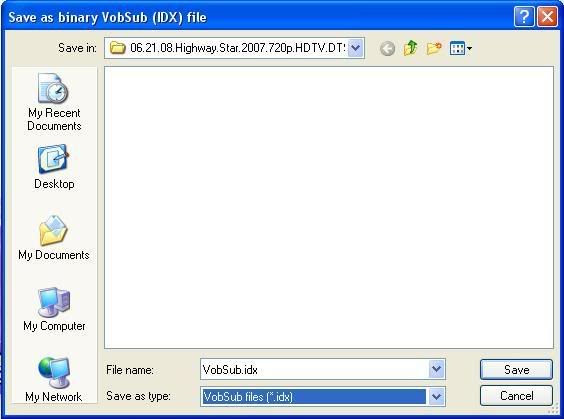Image resolution: width=564 pixels, height=419 pixels.
Task: Create a new folder
Action: (x=434, y=48)
